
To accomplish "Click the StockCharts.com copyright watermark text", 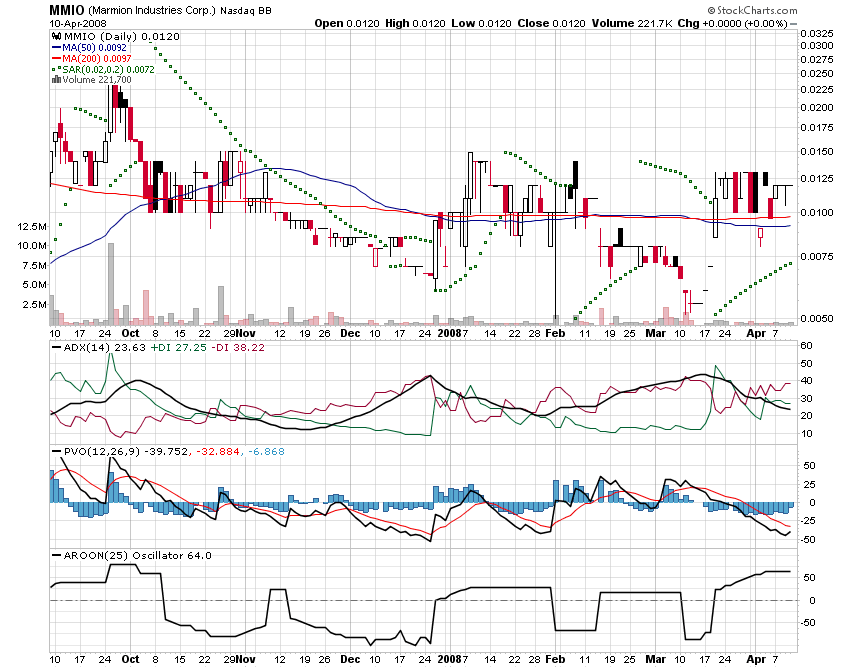I will pos(752,10).
